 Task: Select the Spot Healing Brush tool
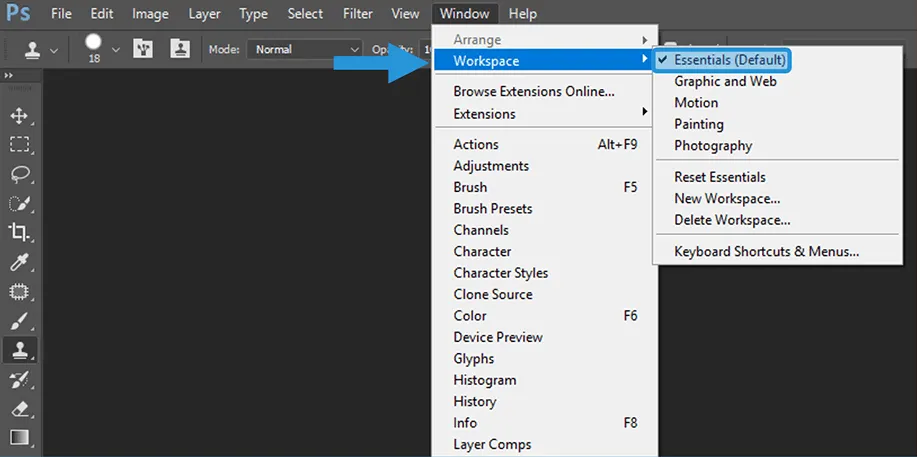click(x=19, y=291)
